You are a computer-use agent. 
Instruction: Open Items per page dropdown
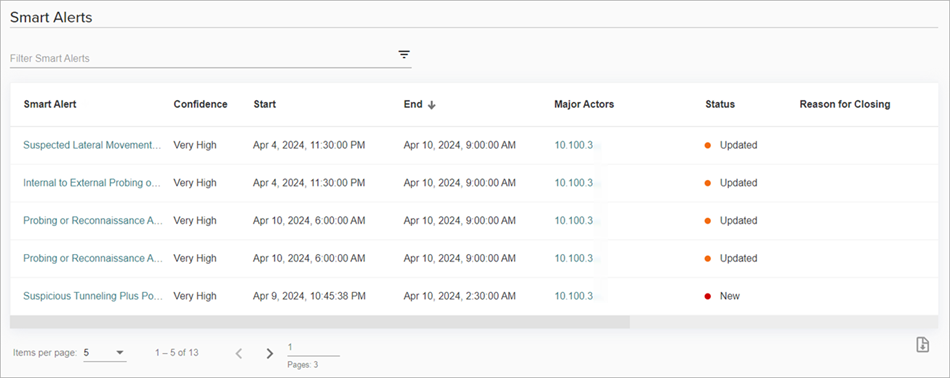(x=105, y=353)
